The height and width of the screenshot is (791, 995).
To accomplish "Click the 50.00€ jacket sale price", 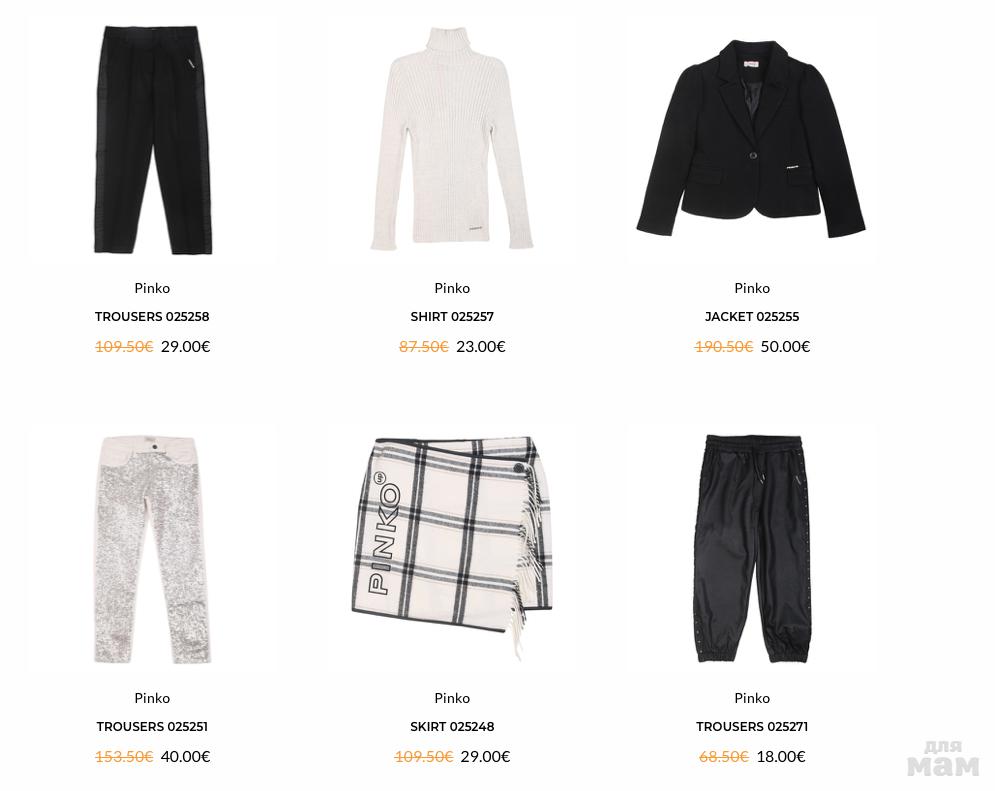I will 786,346.
